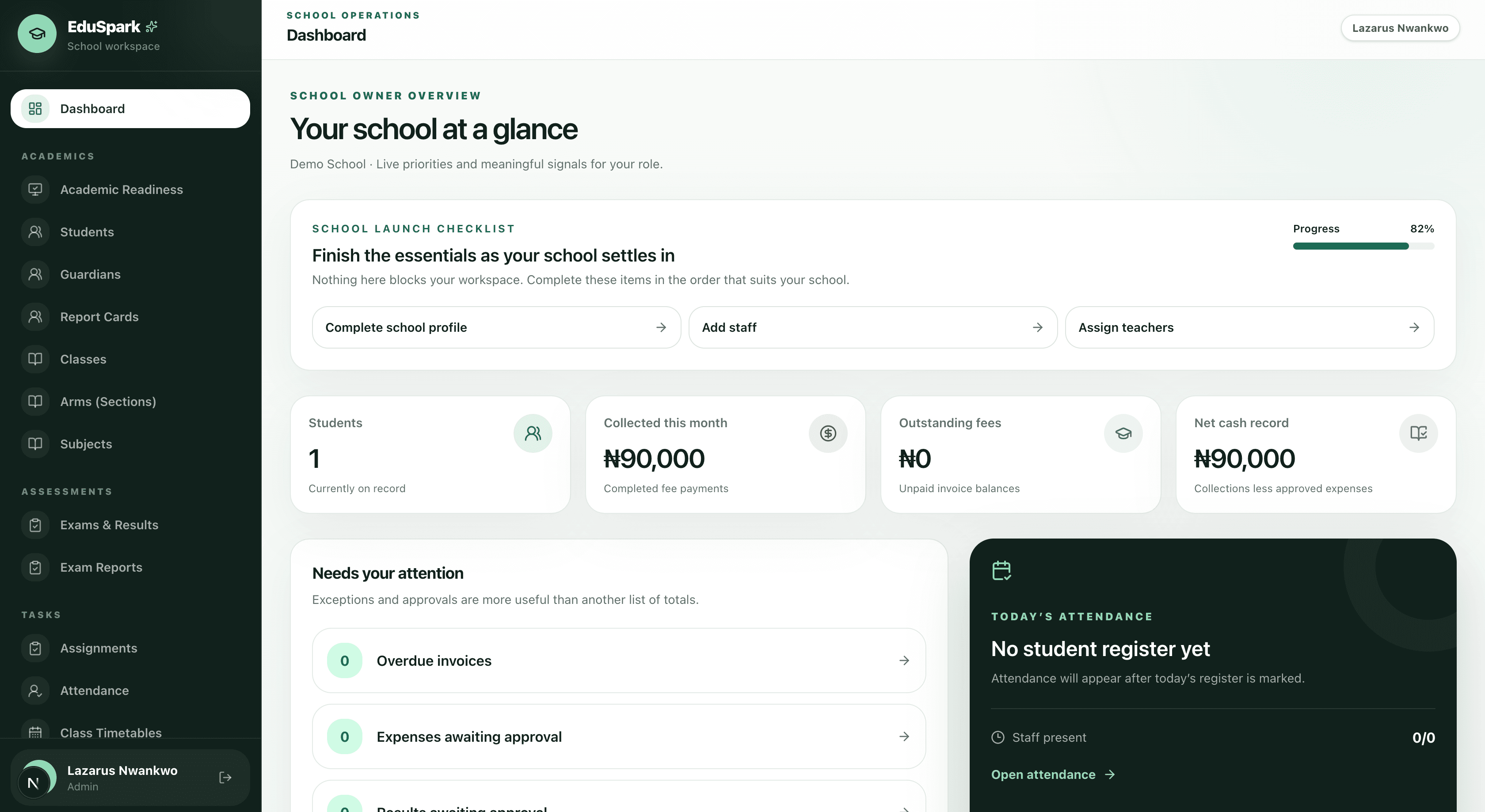Open Exam Reports in sidebar
1485x812 pixels.
(x=130, y=568)
